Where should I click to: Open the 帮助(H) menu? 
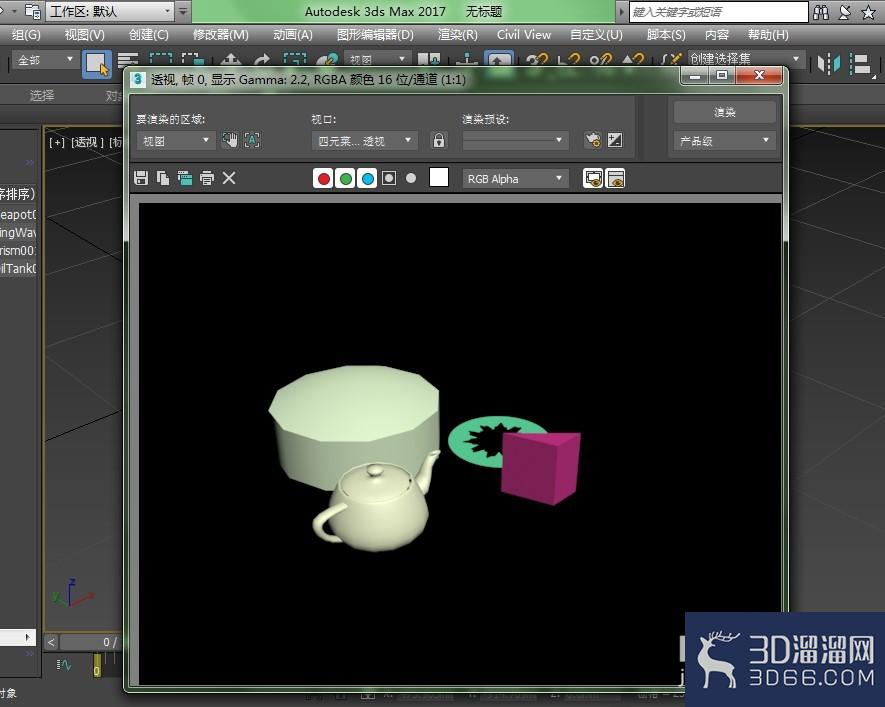768,35
